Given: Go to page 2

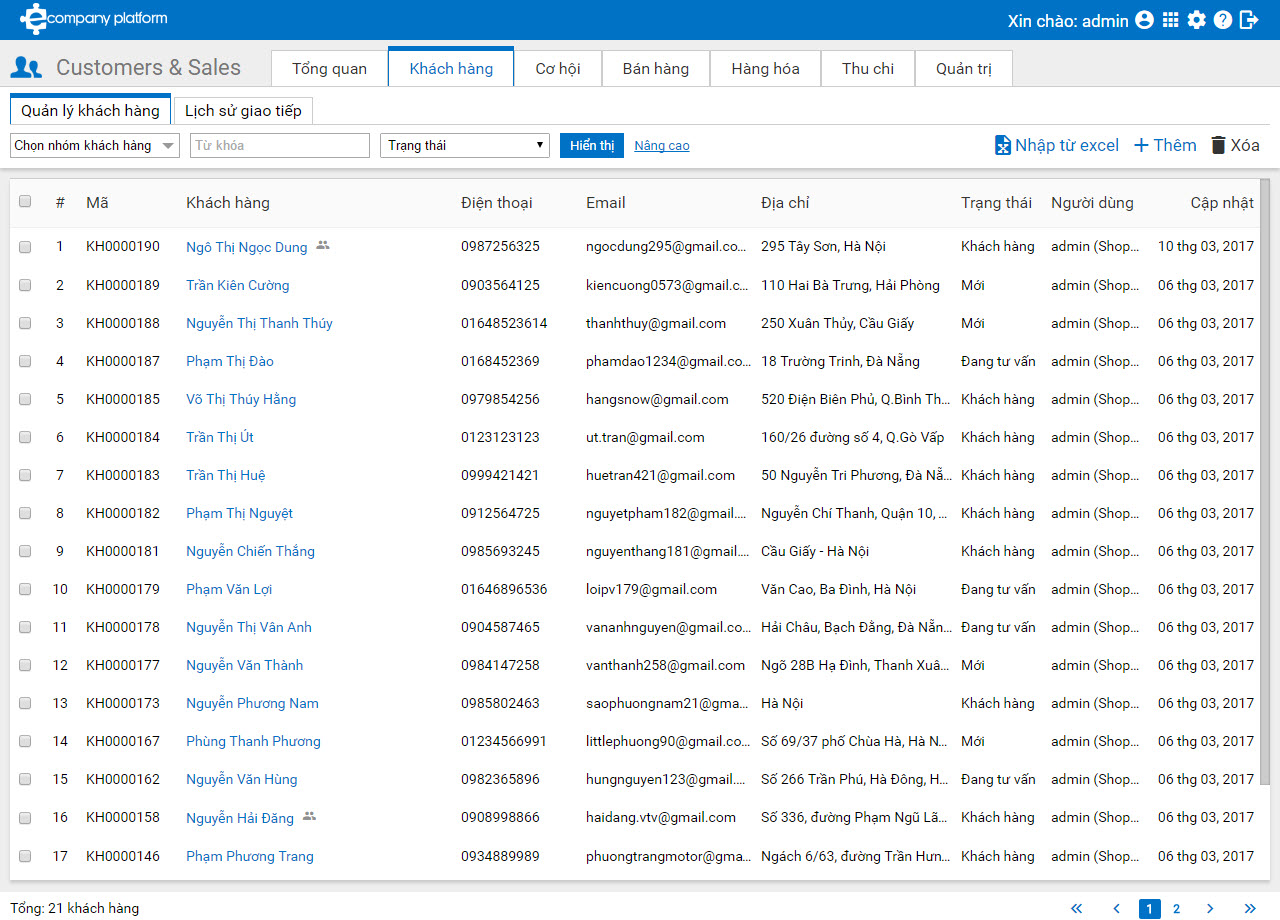Looking at the screenshot, I should click(1176, 909).
